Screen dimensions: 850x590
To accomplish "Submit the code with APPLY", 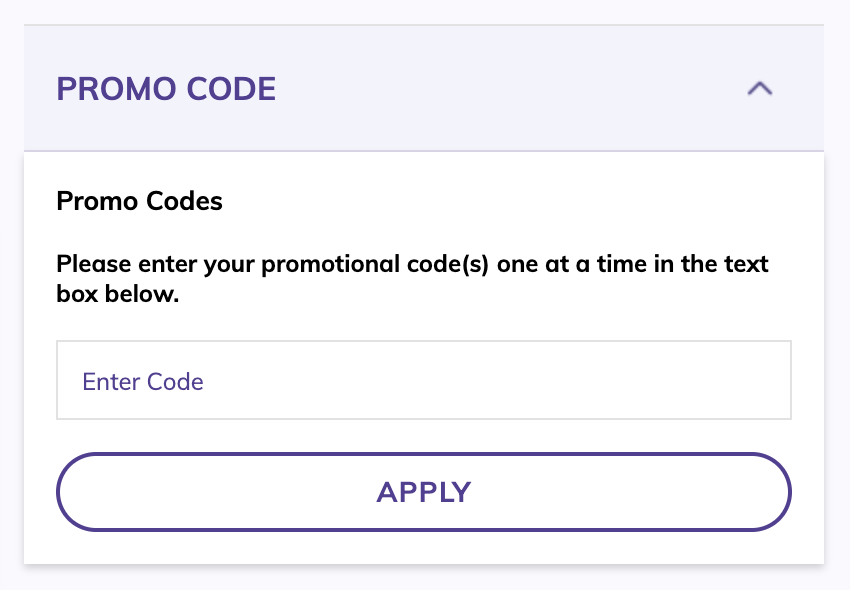I will point(424,492).
